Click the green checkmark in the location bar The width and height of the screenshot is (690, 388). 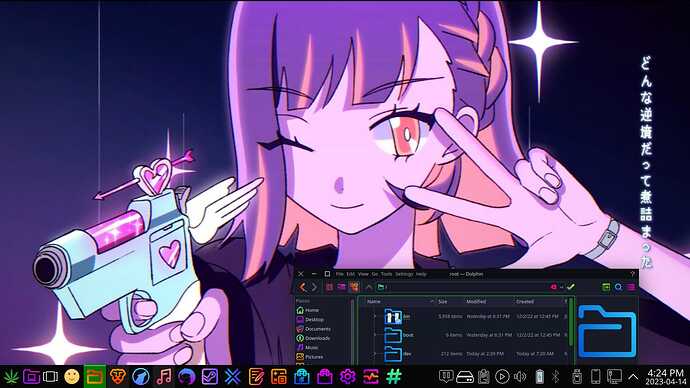571,287
